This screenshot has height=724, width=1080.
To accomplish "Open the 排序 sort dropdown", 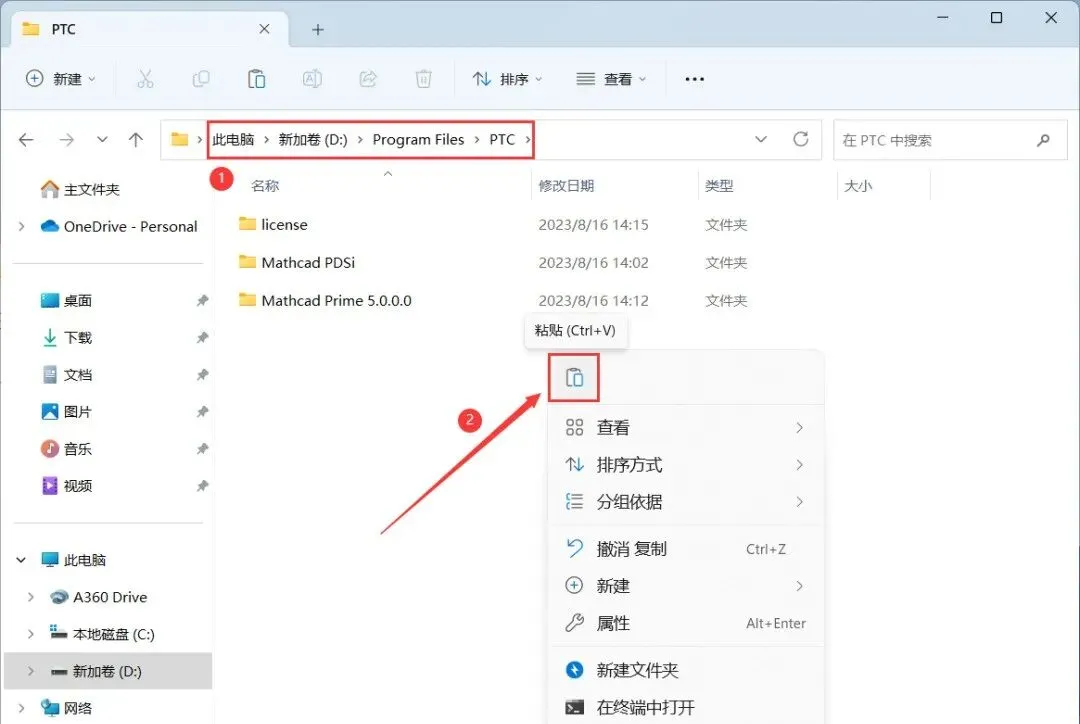I will tap(508, 79).
